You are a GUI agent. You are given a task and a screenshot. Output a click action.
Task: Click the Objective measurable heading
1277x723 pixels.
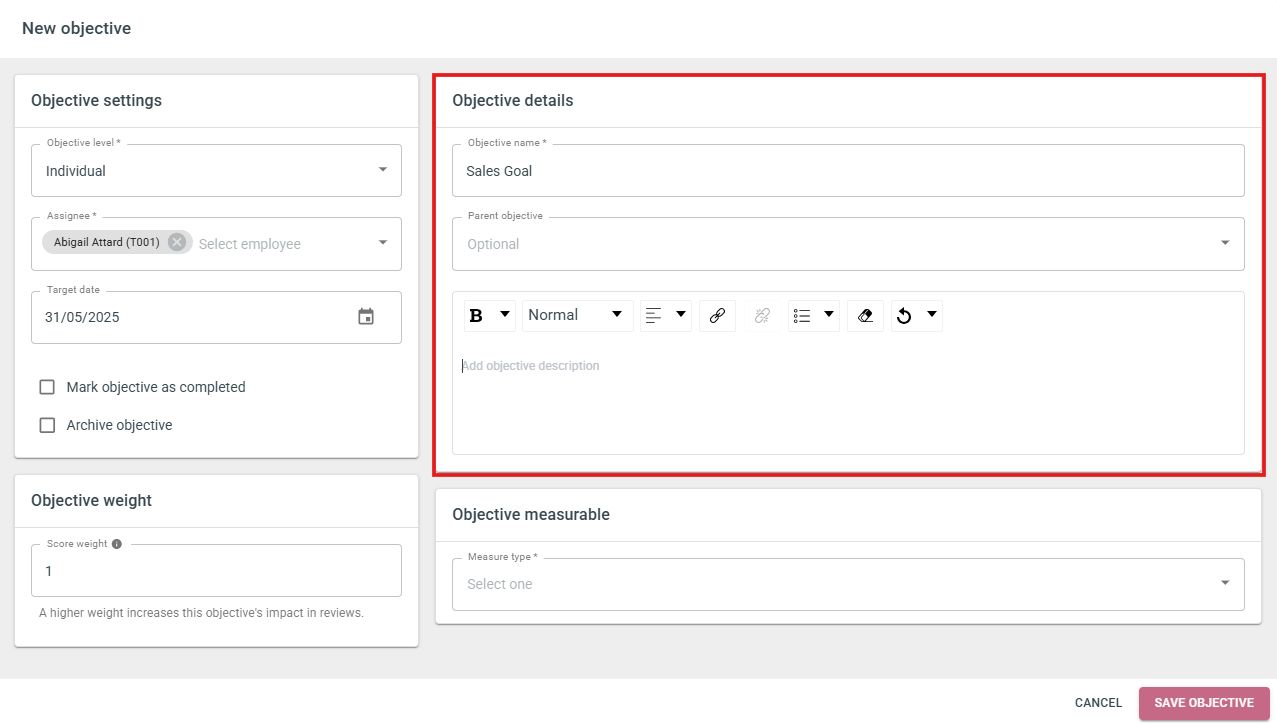pyautogui.click(x=531, y=514)
